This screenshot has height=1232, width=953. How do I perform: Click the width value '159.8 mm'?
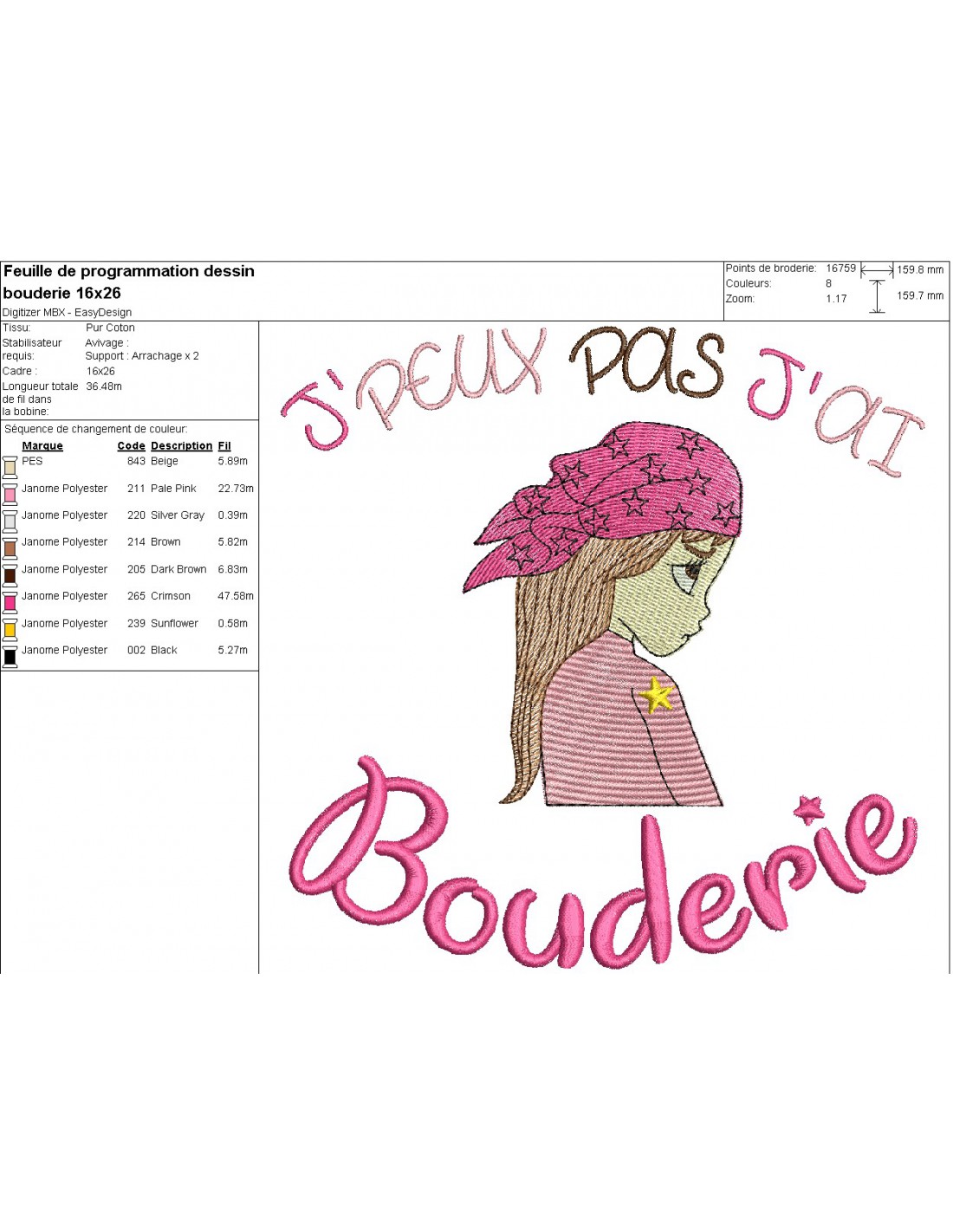tap(920, 270)
